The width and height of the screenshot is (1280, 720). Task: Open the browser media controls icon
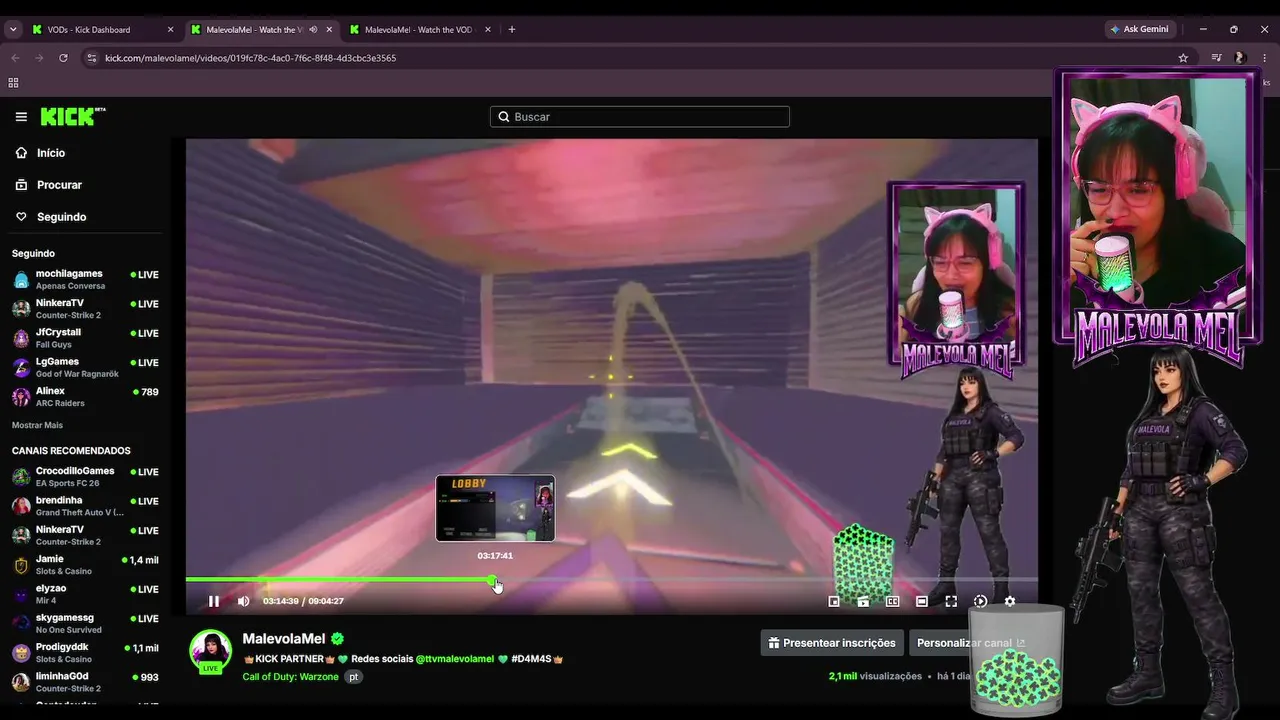[1216, 58]
